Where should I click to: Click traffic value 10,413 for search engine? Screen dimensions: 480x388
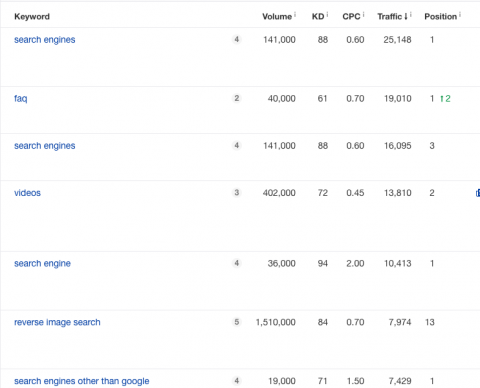coord(398,264)
